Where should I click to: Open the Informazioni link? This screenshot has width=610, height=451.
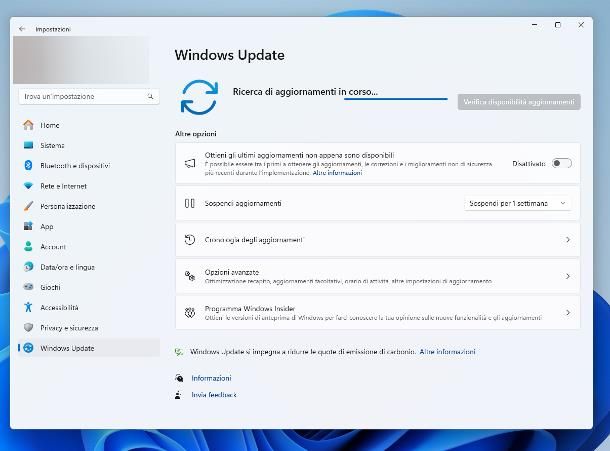pos(211,378)
